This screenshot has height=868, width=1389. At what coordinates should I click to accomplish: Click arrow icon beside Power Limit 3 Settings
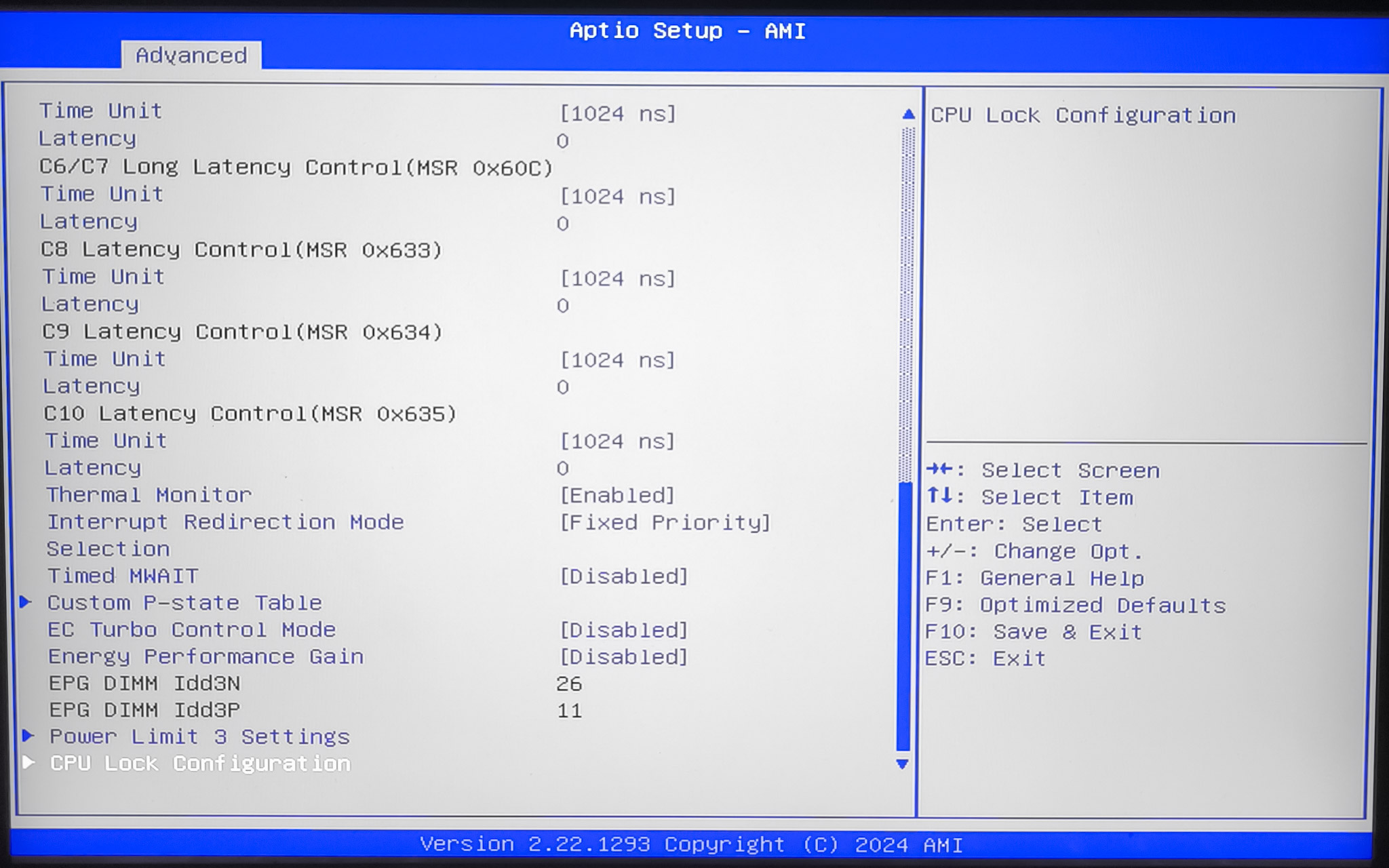[28, 736]
